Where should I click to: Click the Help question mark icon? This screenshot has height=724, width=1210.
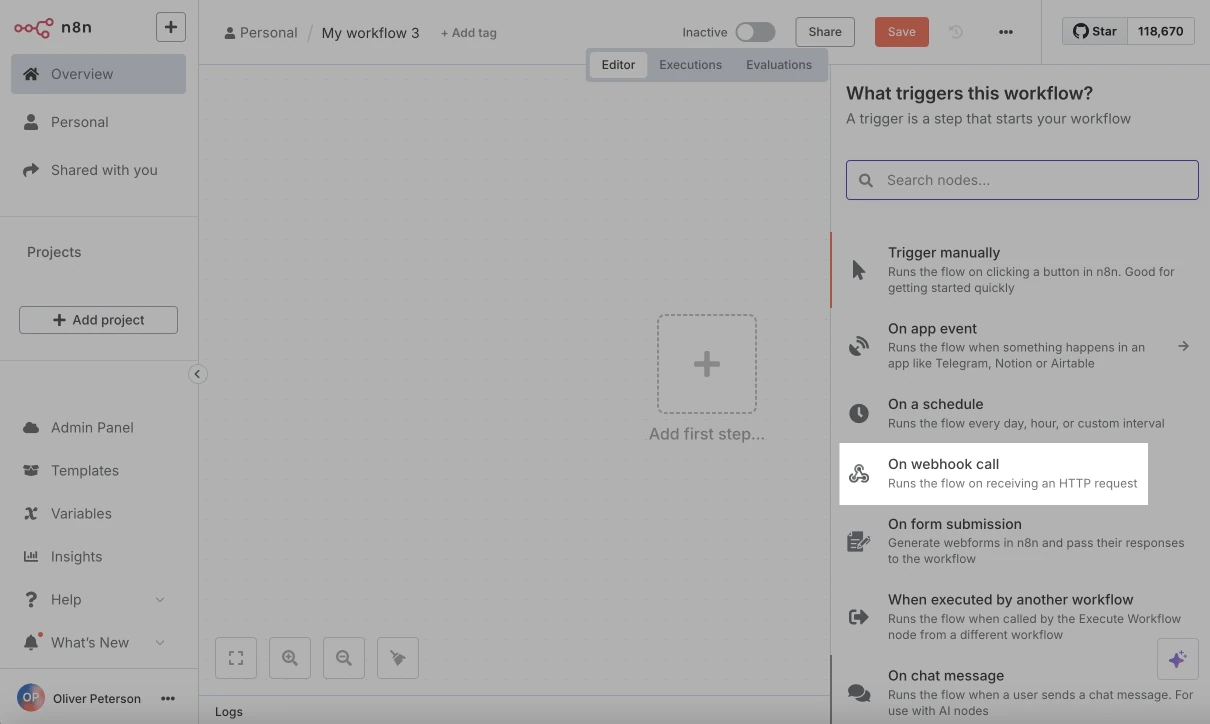[x=31, y=599]
